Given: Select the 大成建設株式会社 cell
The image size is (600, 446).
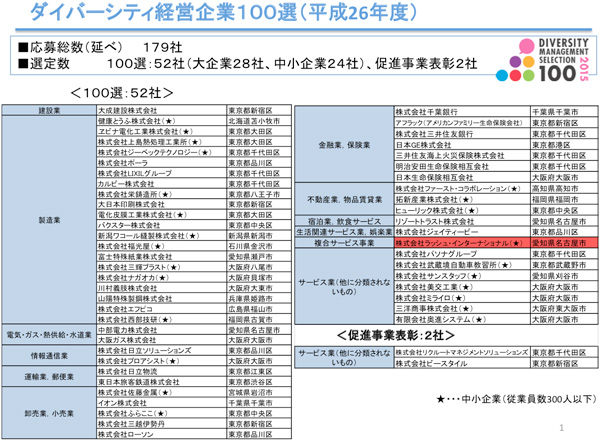Looking at the screenshot, I should click(x=161, y=111).
